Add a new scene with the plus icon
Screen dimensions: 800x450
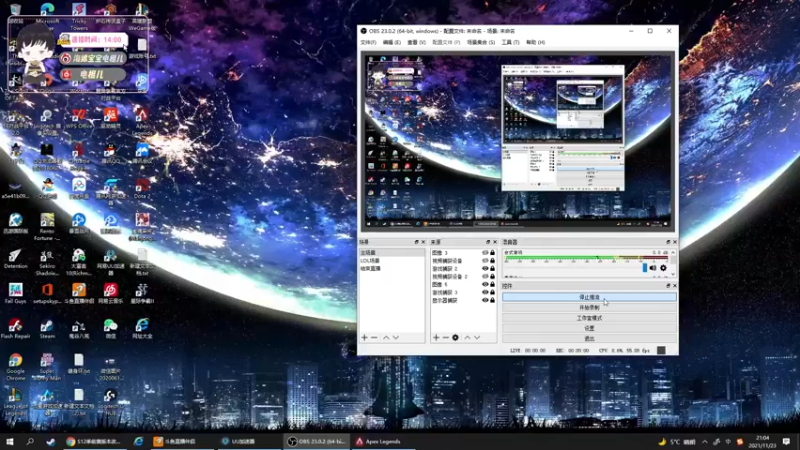[x=364, y=337]
